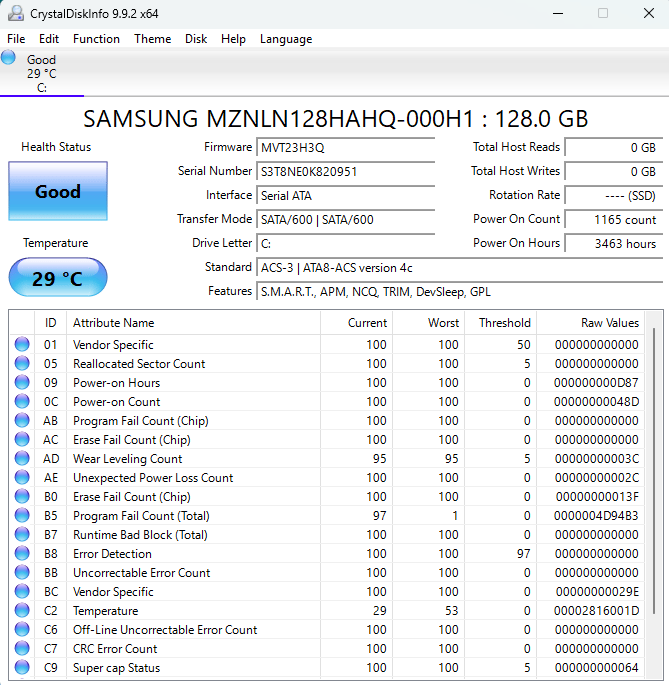Open the File menu
This screenshot has height=685, width=669.
pyautogui.click(x=16, y=39)
